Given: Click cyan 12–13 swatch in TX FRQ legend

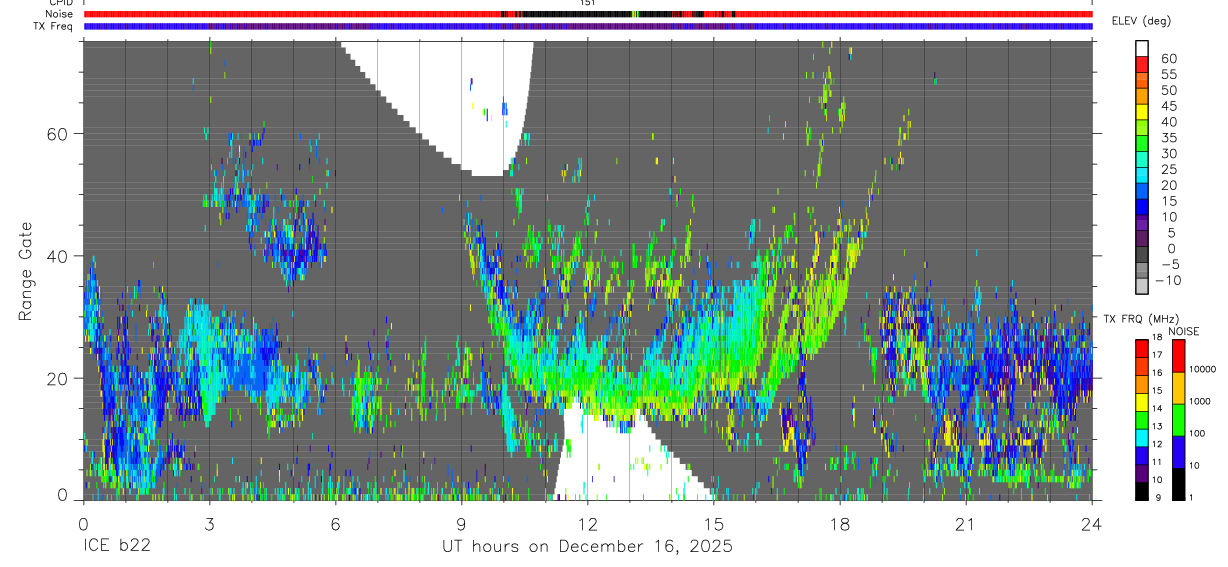Looking at the screenshot, I should tap(1142, 438).
